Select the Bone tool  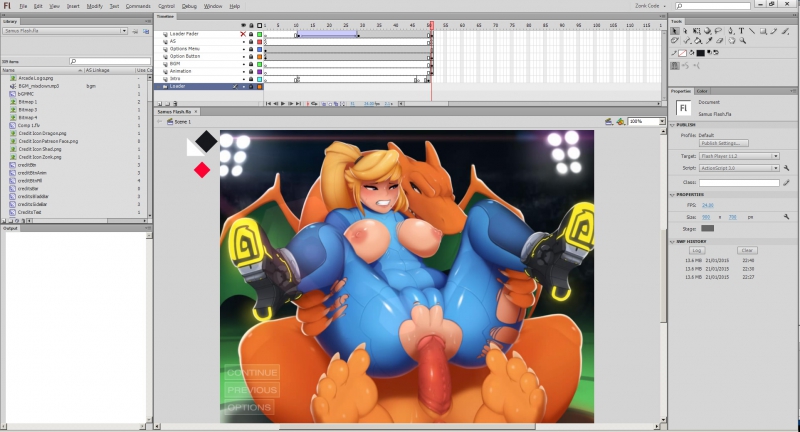pos(687,41)
